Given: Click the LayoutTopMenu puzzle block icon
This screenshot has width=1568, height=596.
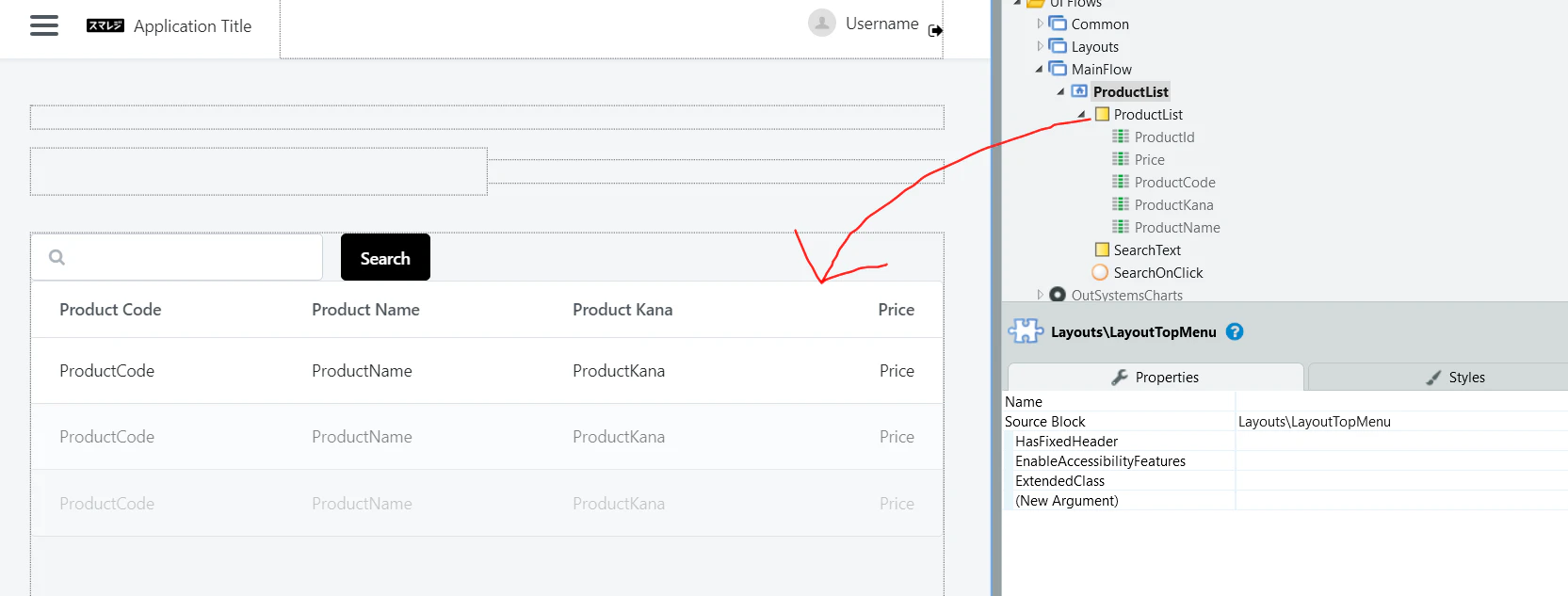Looking at the screenshot, I should pyautogui.click(x=1026, y=331).
